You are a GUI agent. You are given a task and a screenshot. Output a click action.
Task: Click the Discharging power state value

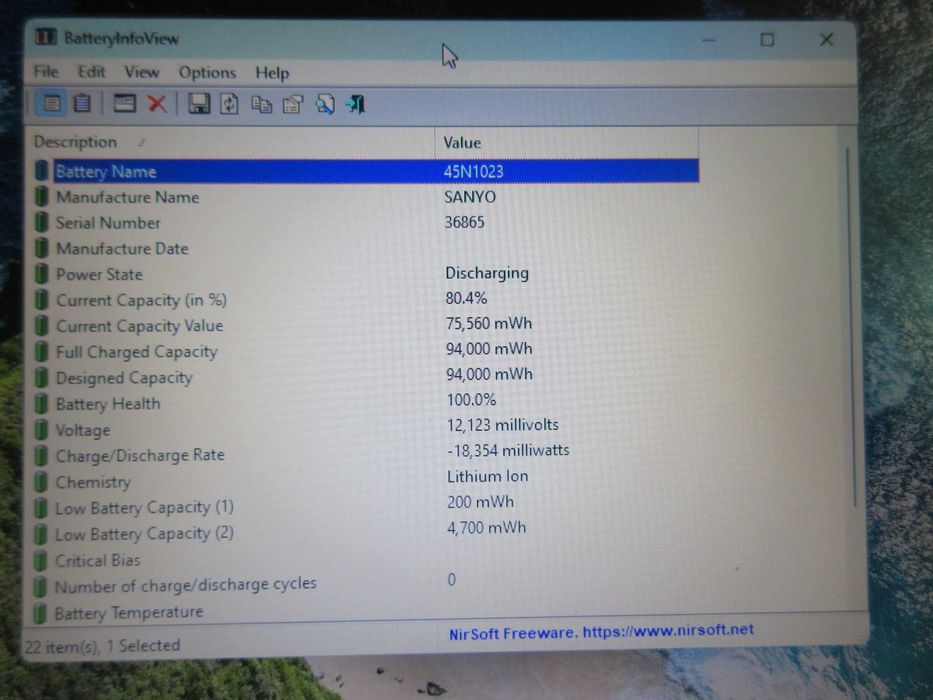pyautogui.click(x=487, y=273)
